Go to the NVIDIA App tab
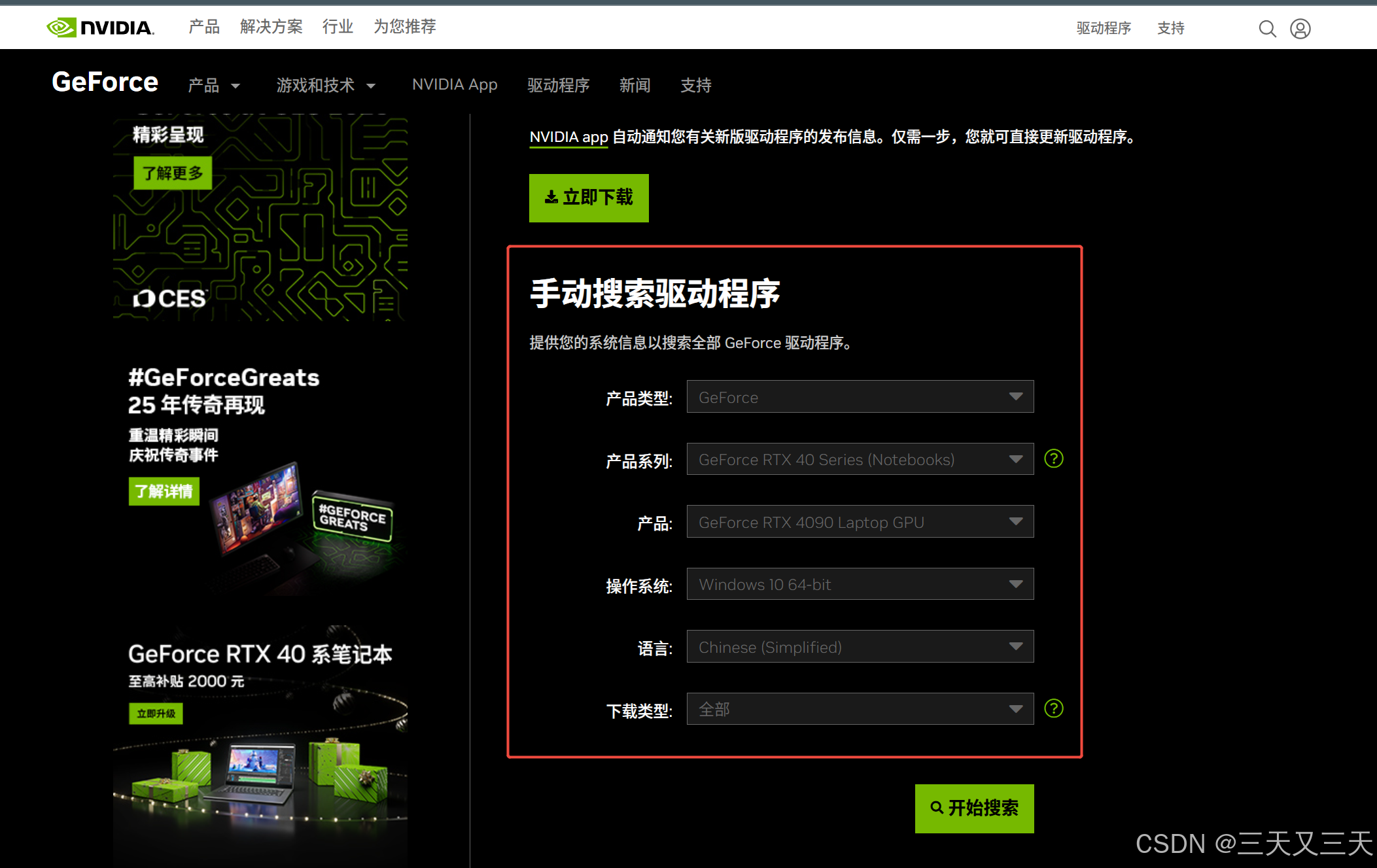 (455, 85)
